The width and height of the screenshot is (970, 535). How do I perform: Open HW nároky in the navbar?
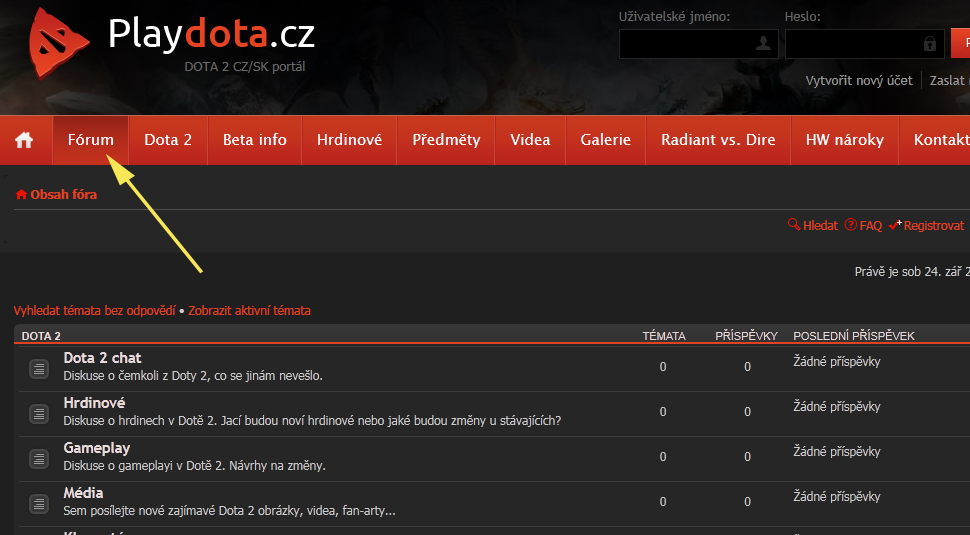click(x=844, y=140)
